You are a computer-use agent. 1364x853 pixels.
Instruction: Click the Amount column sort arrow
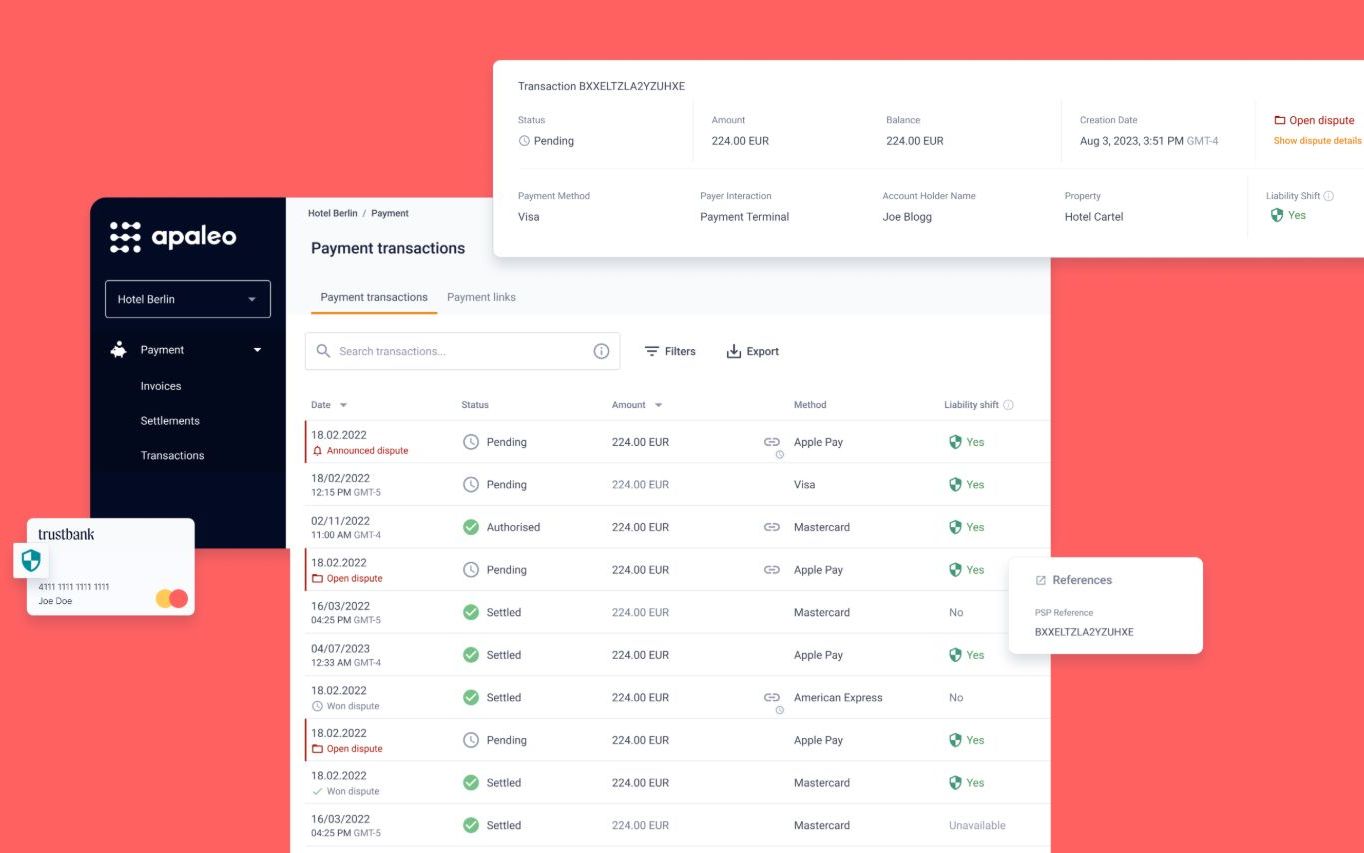click(658, 405)
